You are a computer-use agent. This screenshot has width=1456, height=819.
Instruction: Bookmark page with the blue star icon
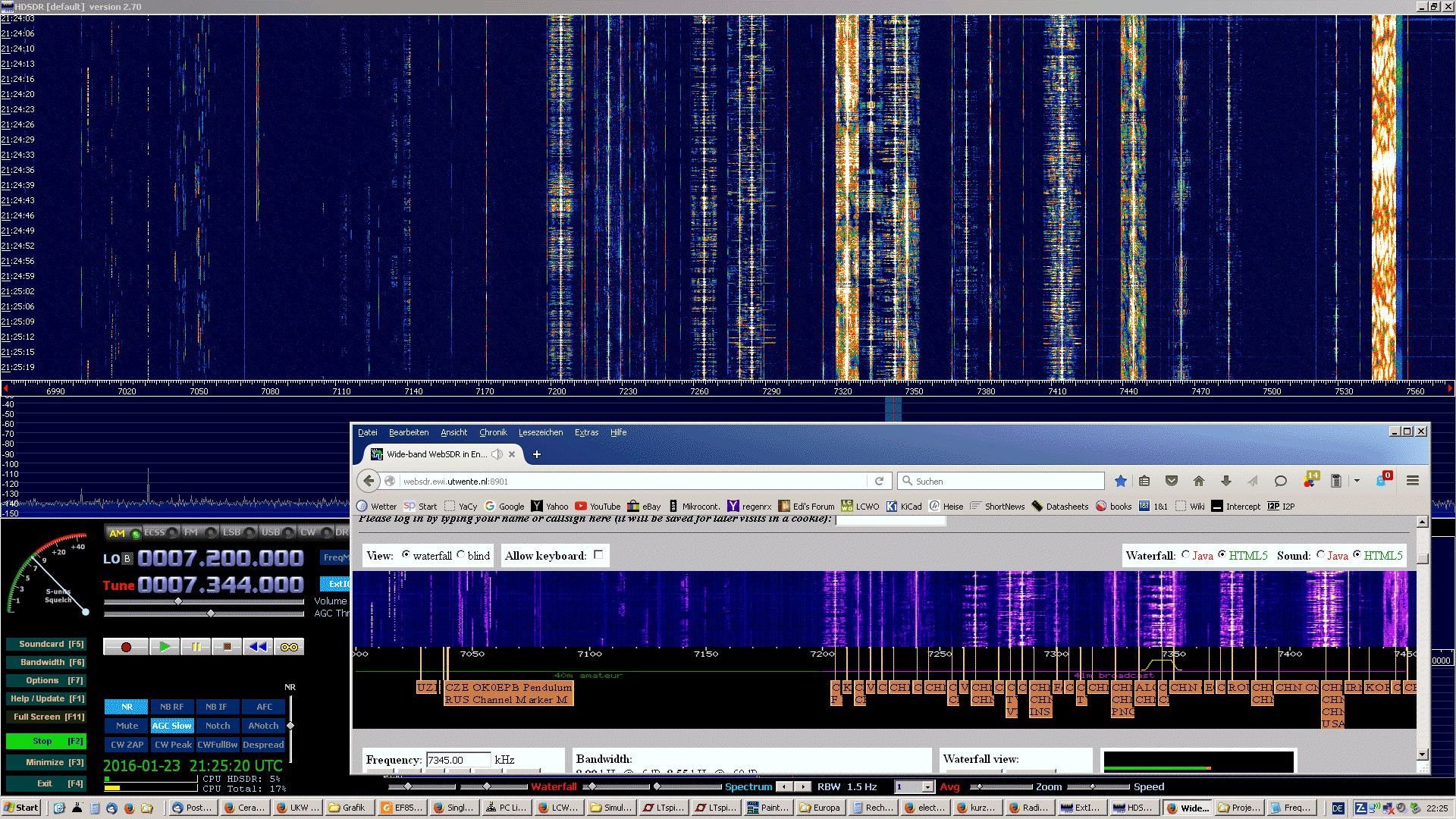point(1120,481)
